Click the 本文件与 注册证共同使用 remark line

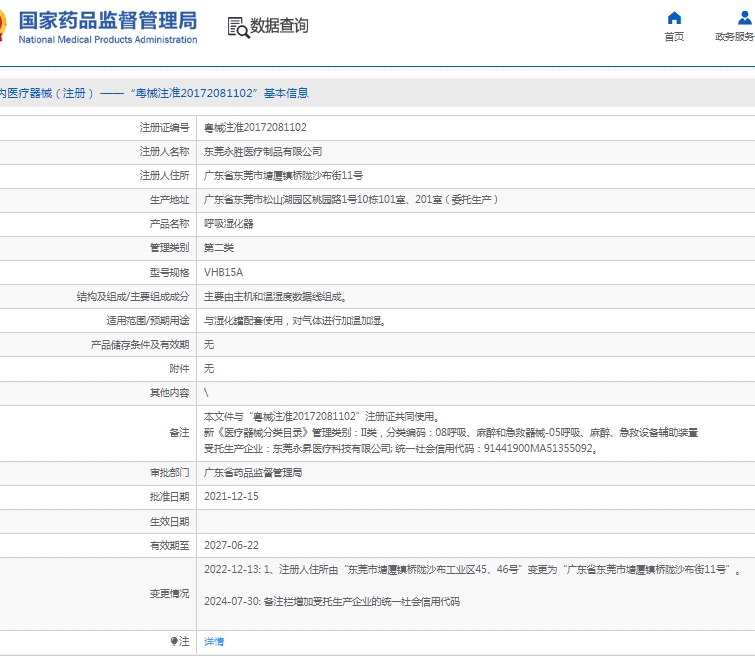pos(321,416)
